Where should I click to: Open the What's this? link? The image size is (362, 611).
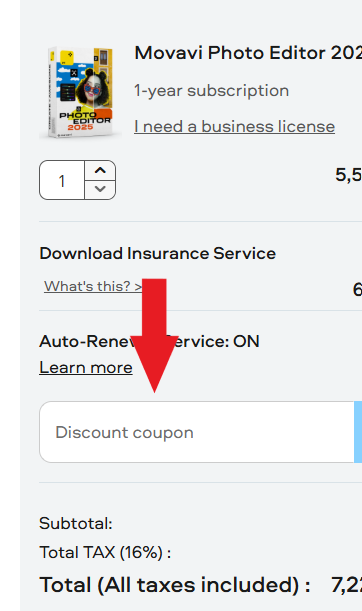coord(93,286)
